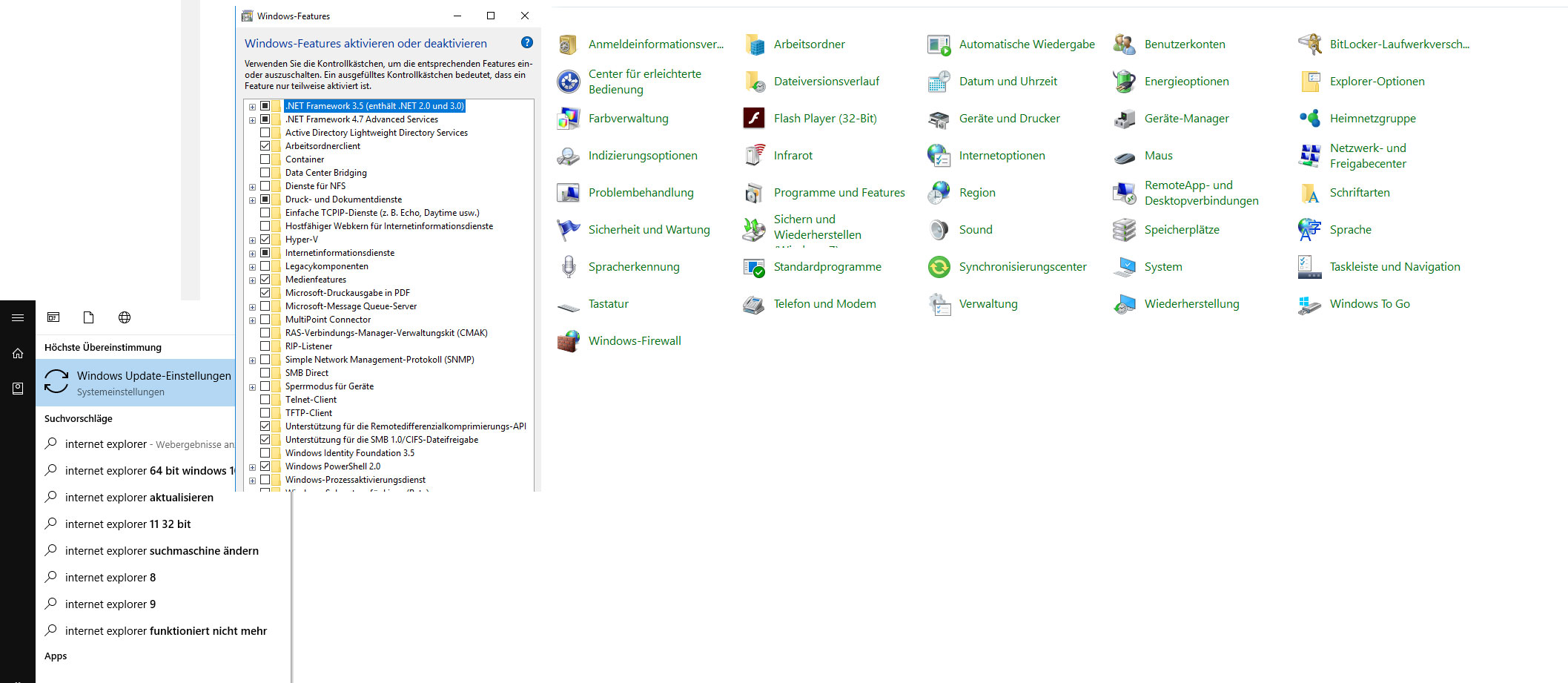
Task: Toggle the Arbeitsordnerclient checkbox
Action: coord(265,145)
